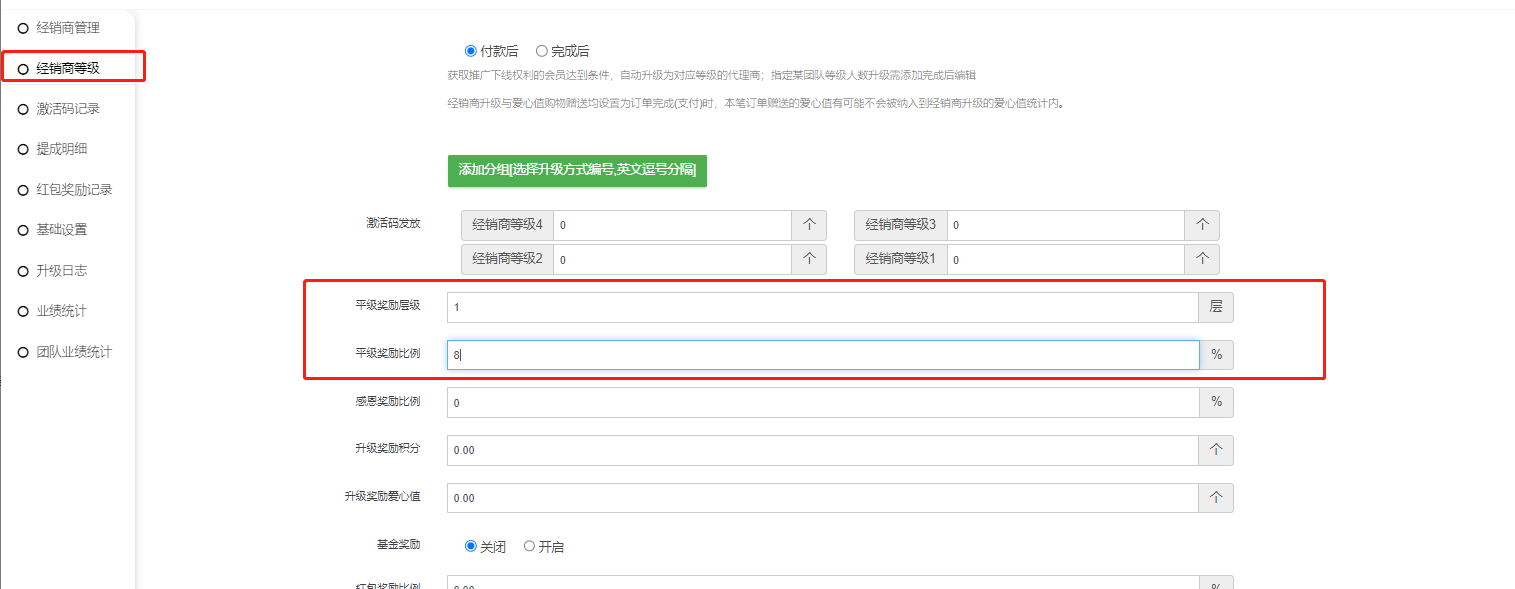Go to 激活码记录 page

click(x=67, y=109)
